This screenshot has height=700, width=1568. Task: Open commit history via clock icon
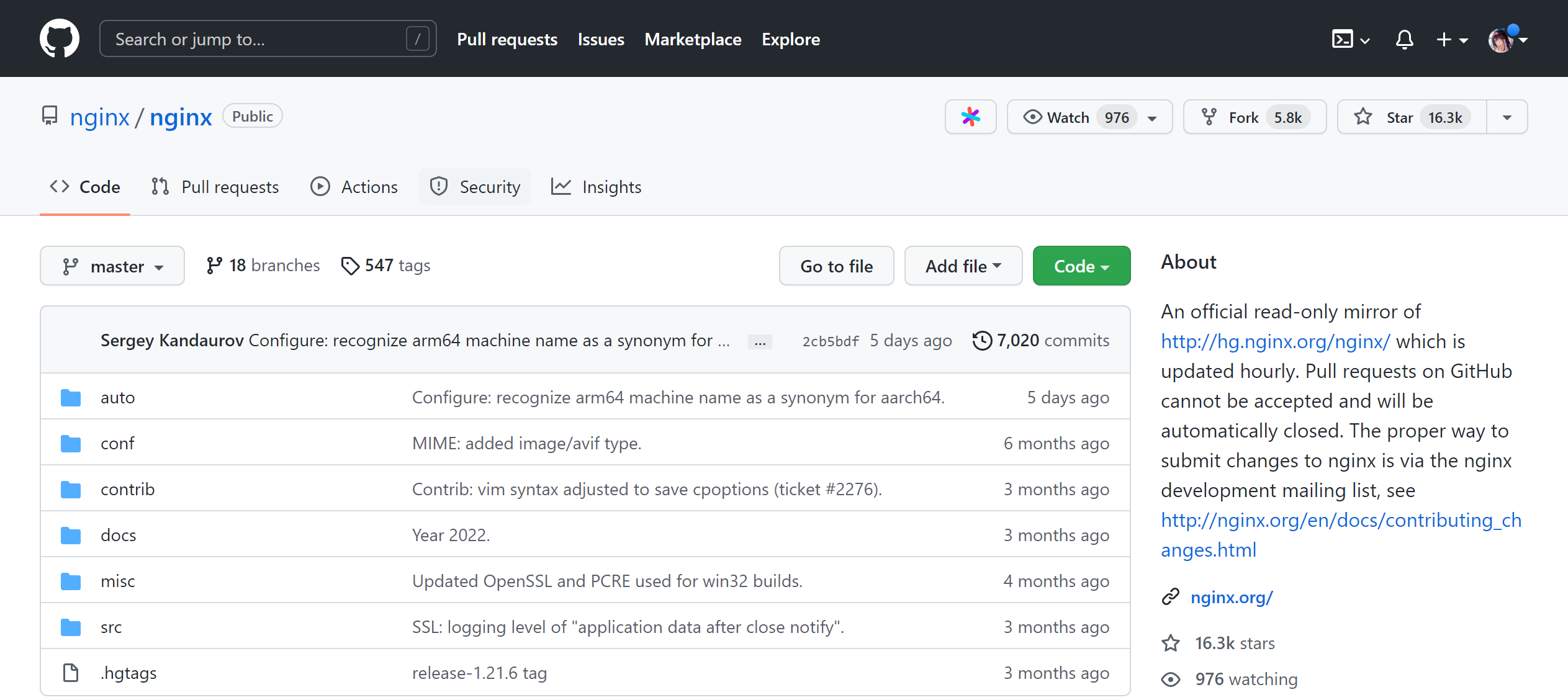[x=981, y=340]
